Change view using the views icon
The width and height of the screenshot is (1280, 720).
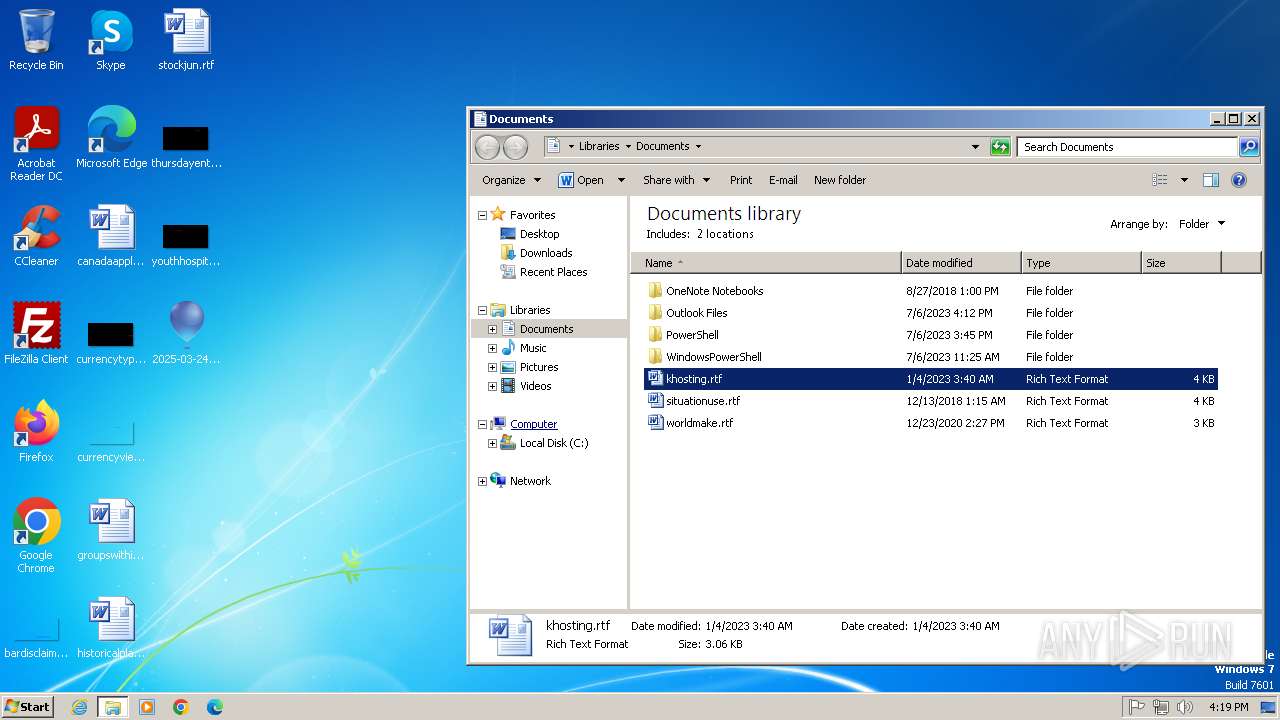click(1160, 180)
